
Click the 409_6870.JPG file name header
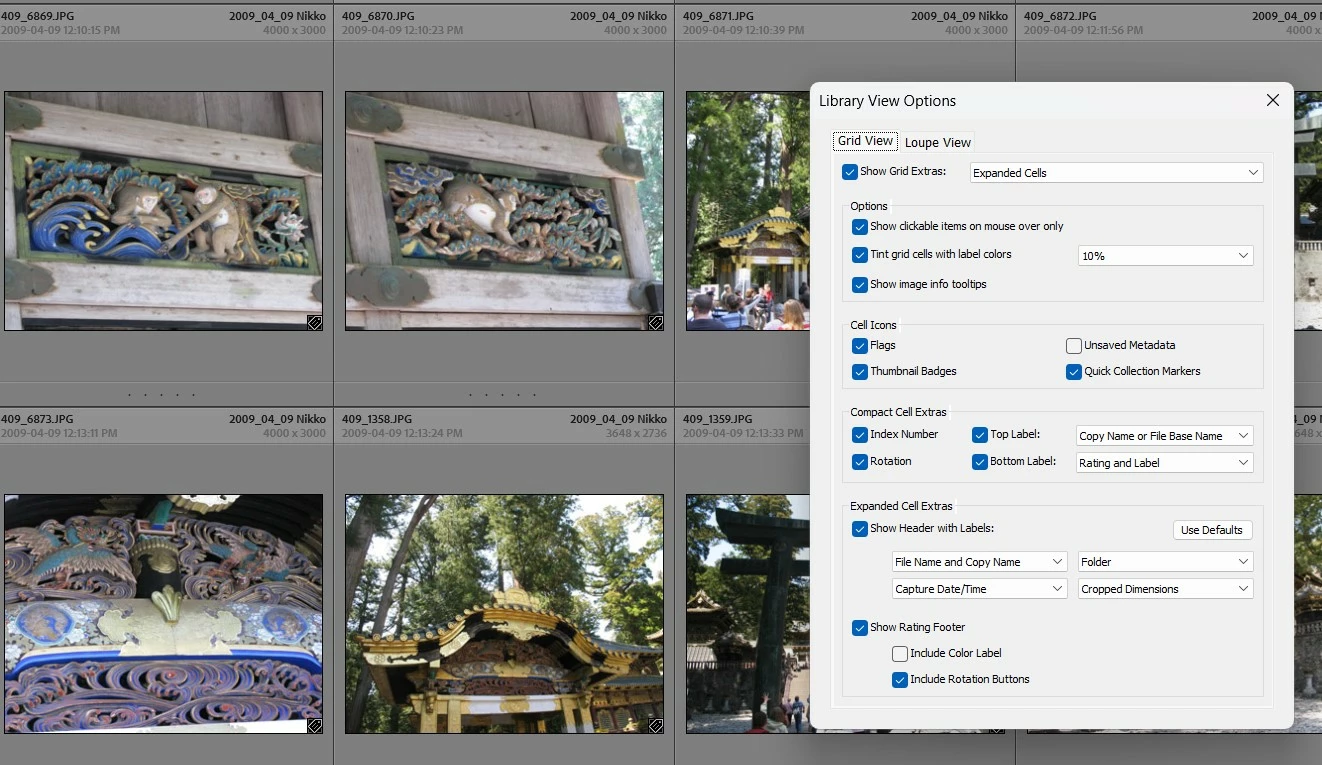click(378, 16)
